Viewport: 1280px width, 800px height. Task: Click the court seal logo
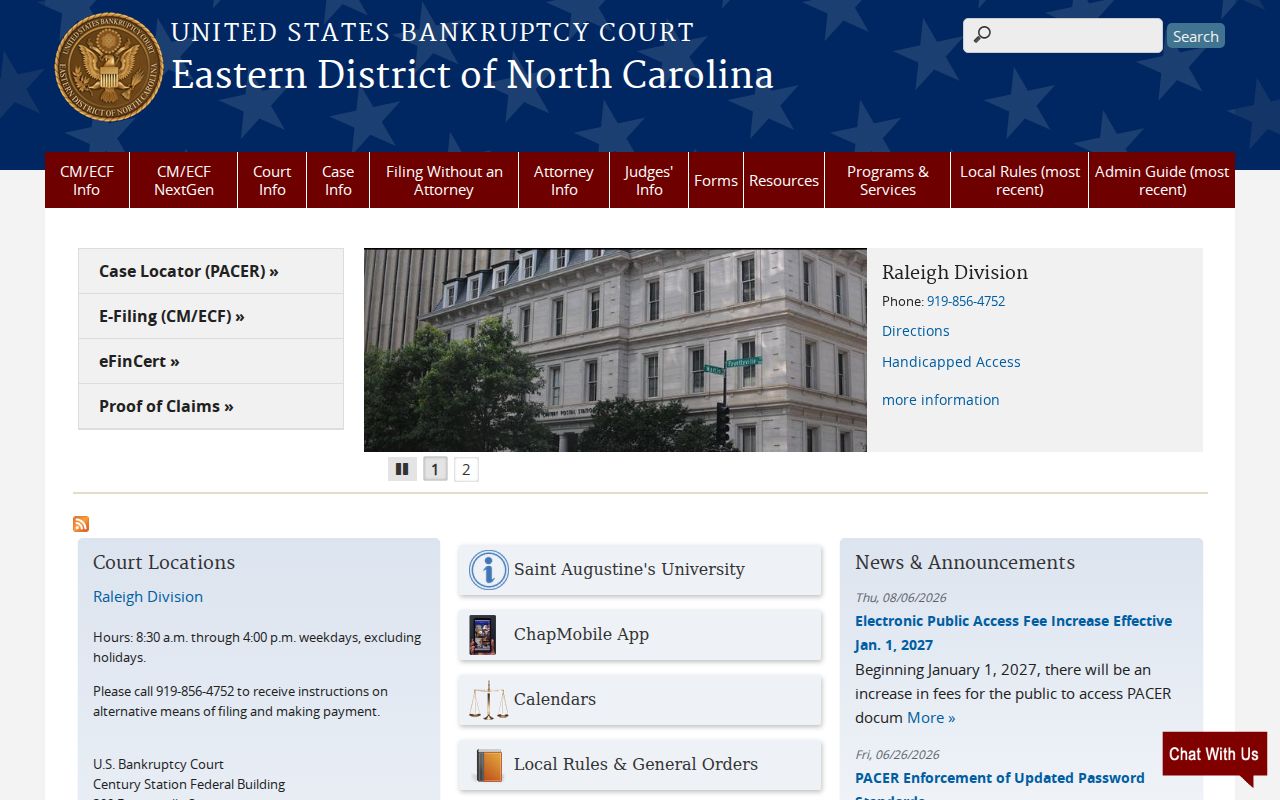108,66
